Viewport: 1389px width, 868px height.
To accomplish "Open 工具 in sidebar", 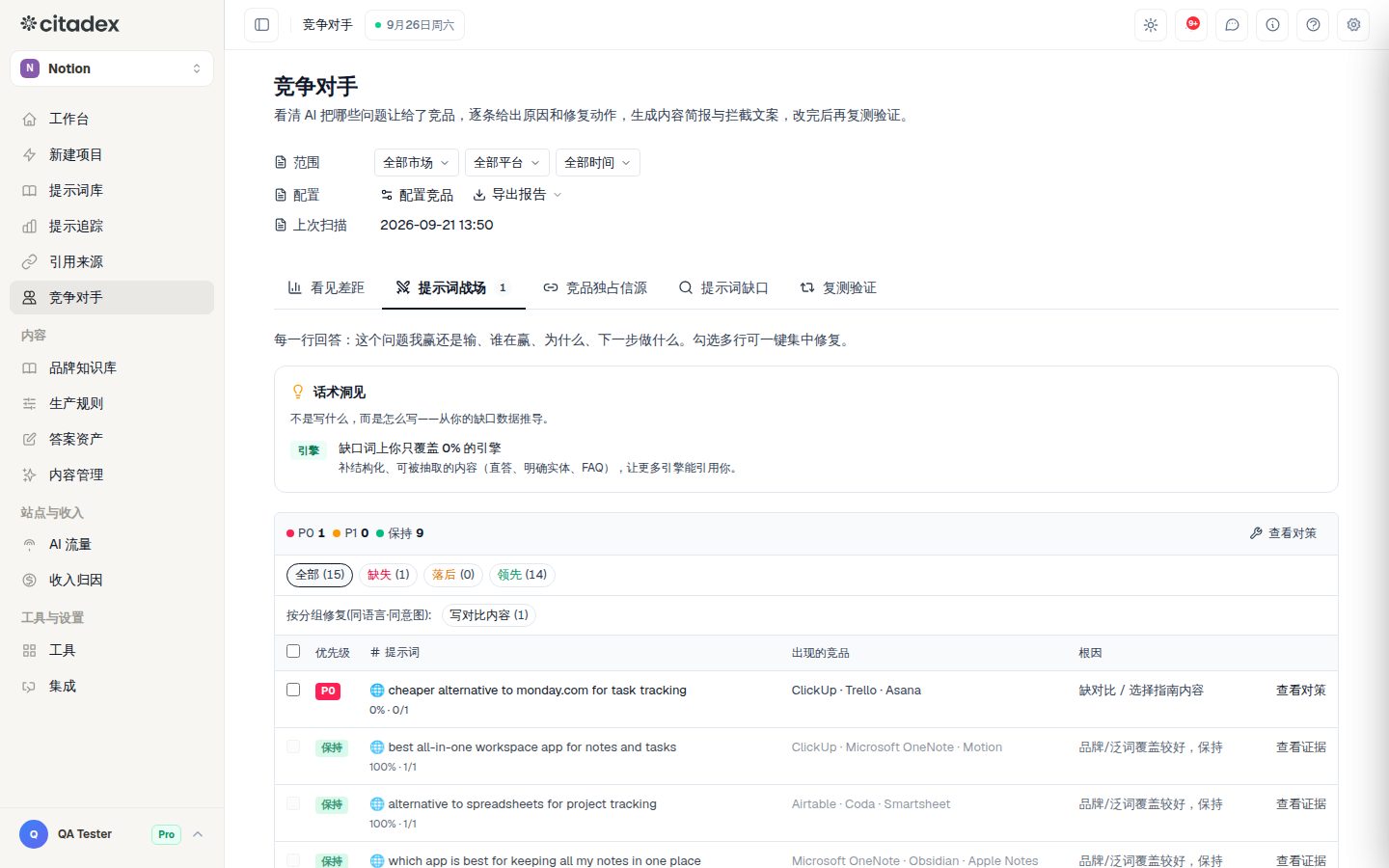I will 112,650.
